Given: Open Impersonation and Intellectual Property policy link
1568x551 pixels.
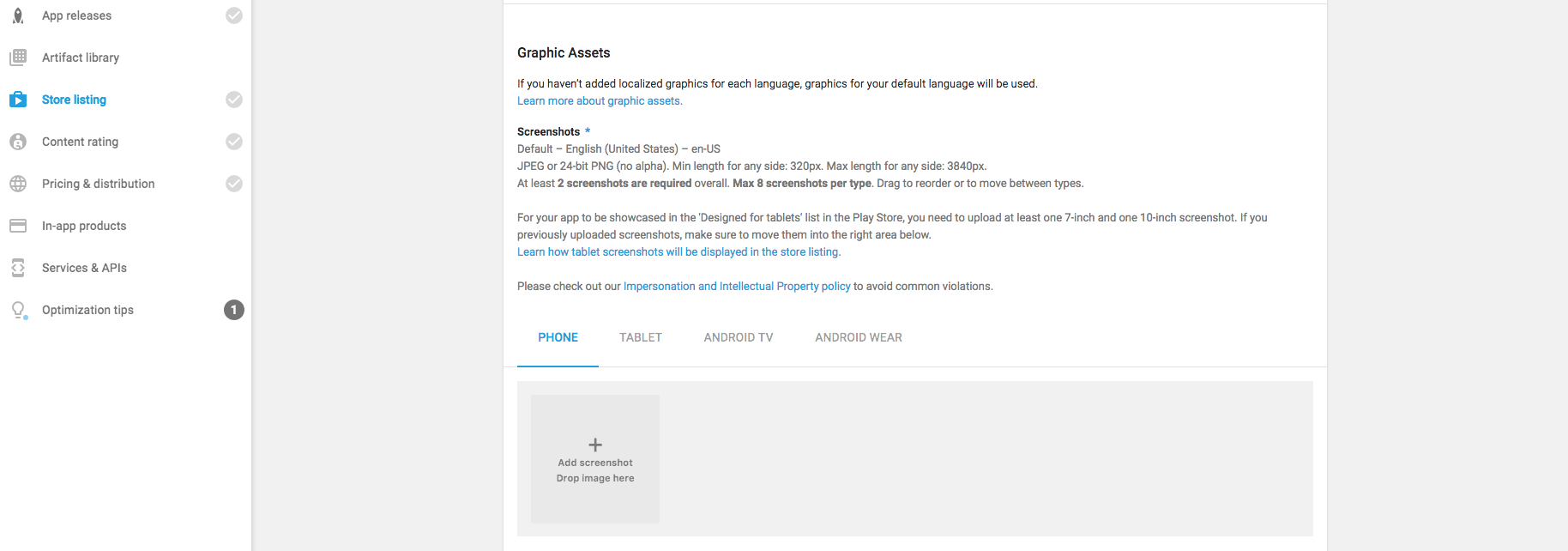Looking at the screenshot, I should tap(737, 286).
